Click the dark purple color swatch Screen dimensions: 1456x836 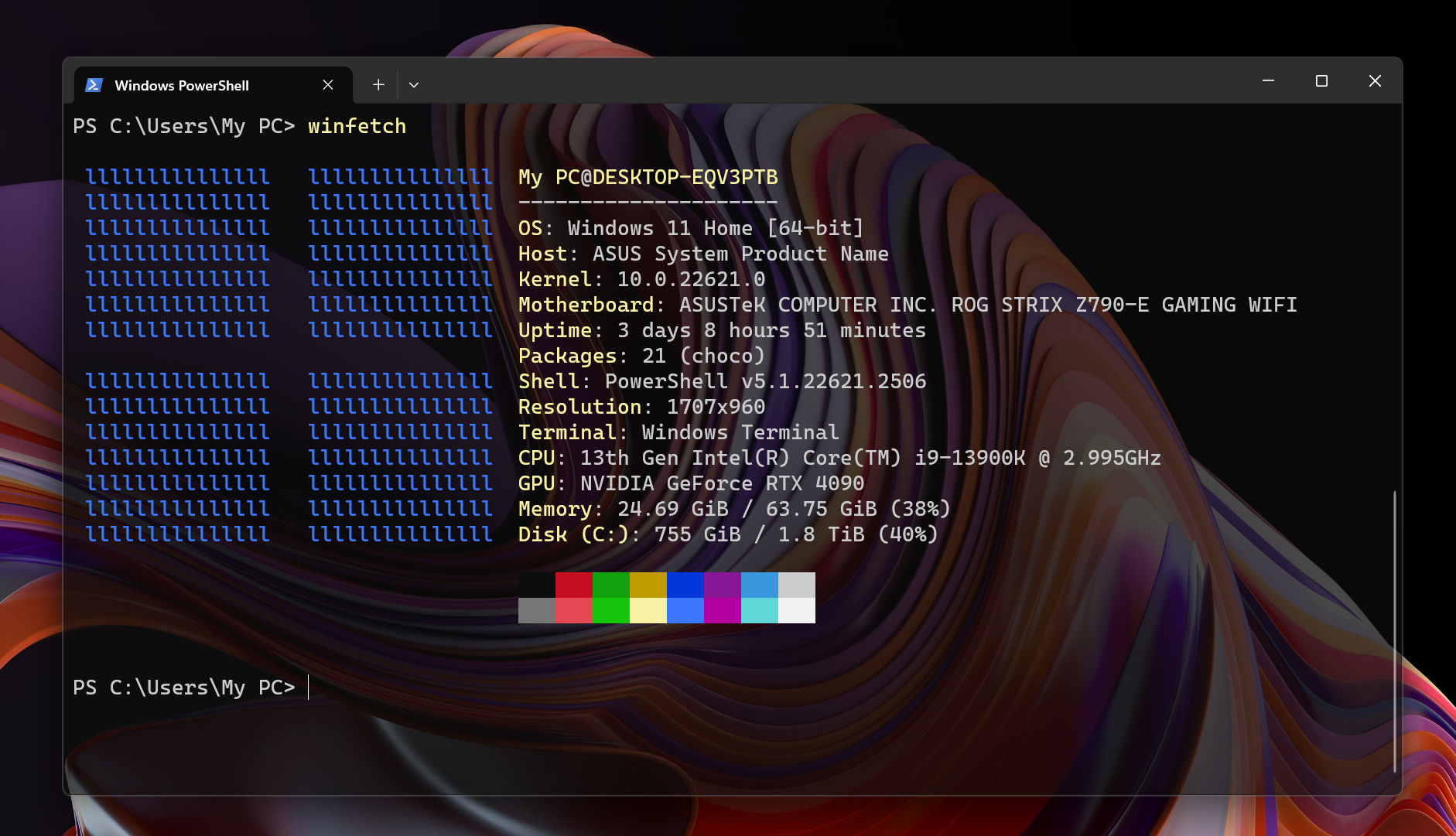[x=723, y=585]
